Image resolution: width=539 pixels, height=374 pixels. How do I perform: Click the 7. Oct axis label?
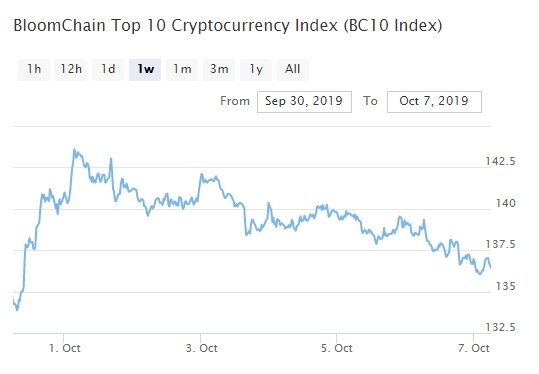473,348
